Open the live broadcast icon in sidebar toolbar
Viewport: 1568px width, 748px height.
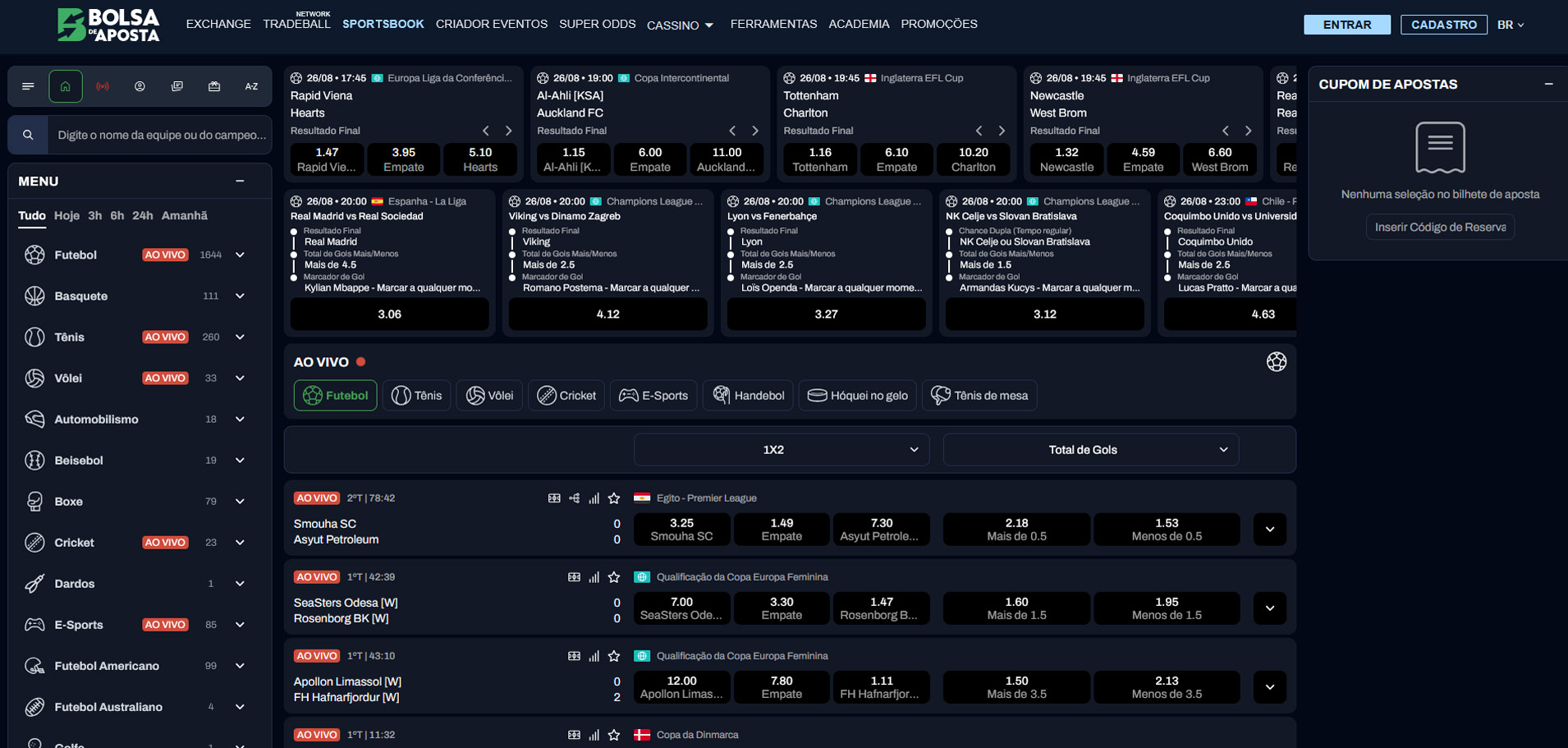click(x=103, y=86)
